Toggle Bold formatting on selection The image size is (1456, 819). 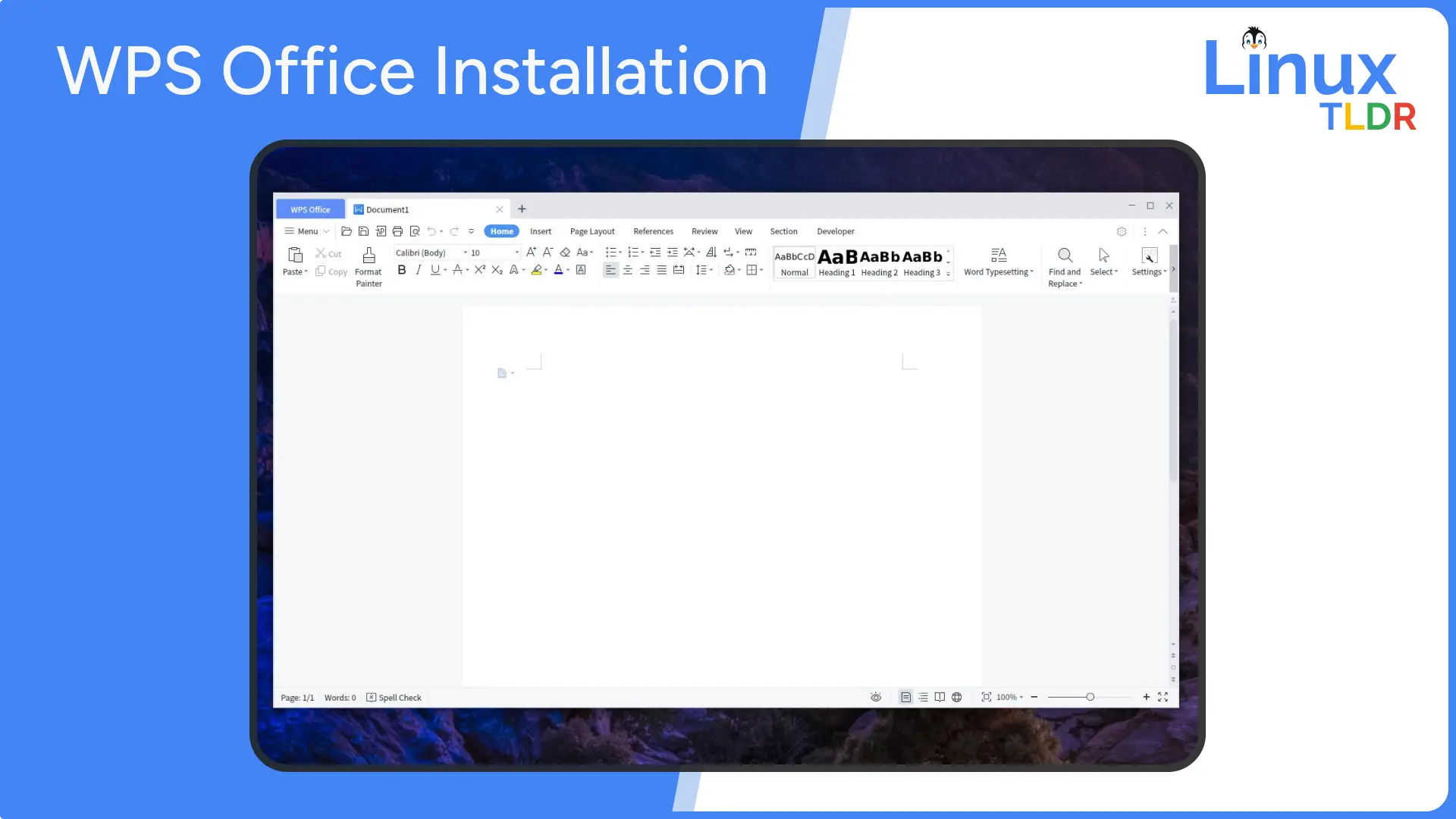click(x=402, y=271)
